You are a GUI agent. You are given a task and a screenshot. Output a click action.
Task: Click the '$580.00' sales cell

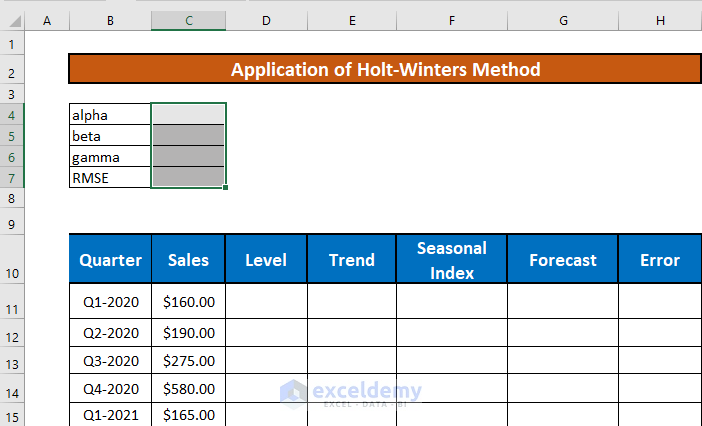[188, 388]
